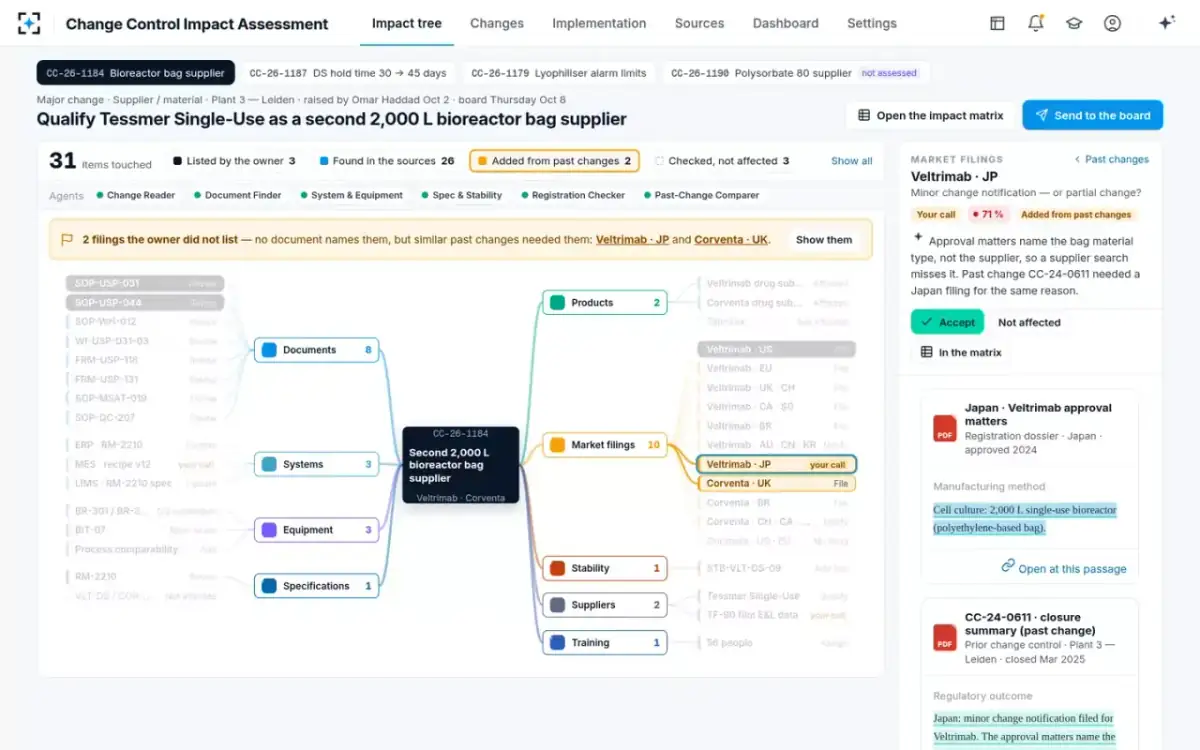The height and width of the screenshot is (750, 1200).
Task: Expand the Specifications branch node
Action: coord(316,586)
